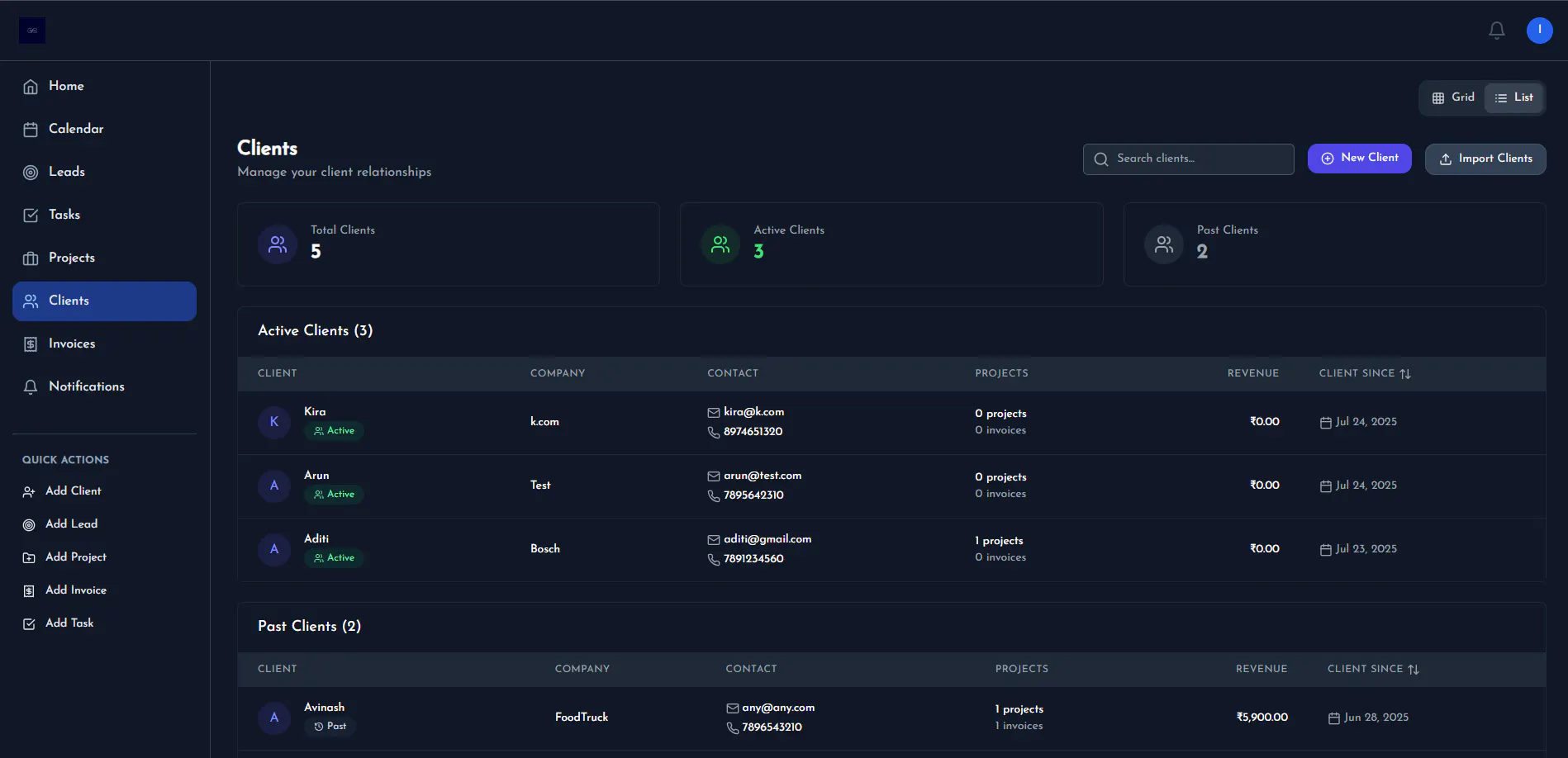This screenshot has height=758, width=1568.
Task: Click Aditi's avatar circle
Action: click(x=274, y=549)
